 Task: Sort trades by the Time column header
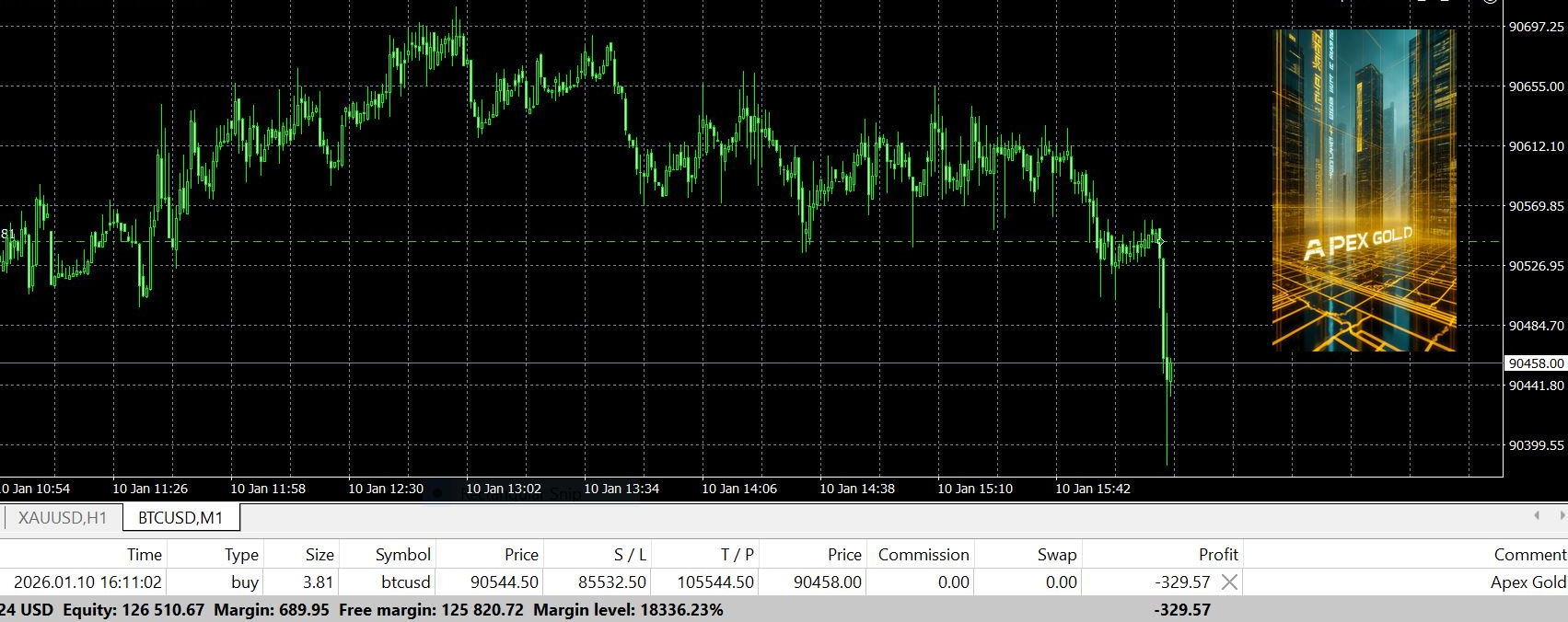tap(144, 554)
